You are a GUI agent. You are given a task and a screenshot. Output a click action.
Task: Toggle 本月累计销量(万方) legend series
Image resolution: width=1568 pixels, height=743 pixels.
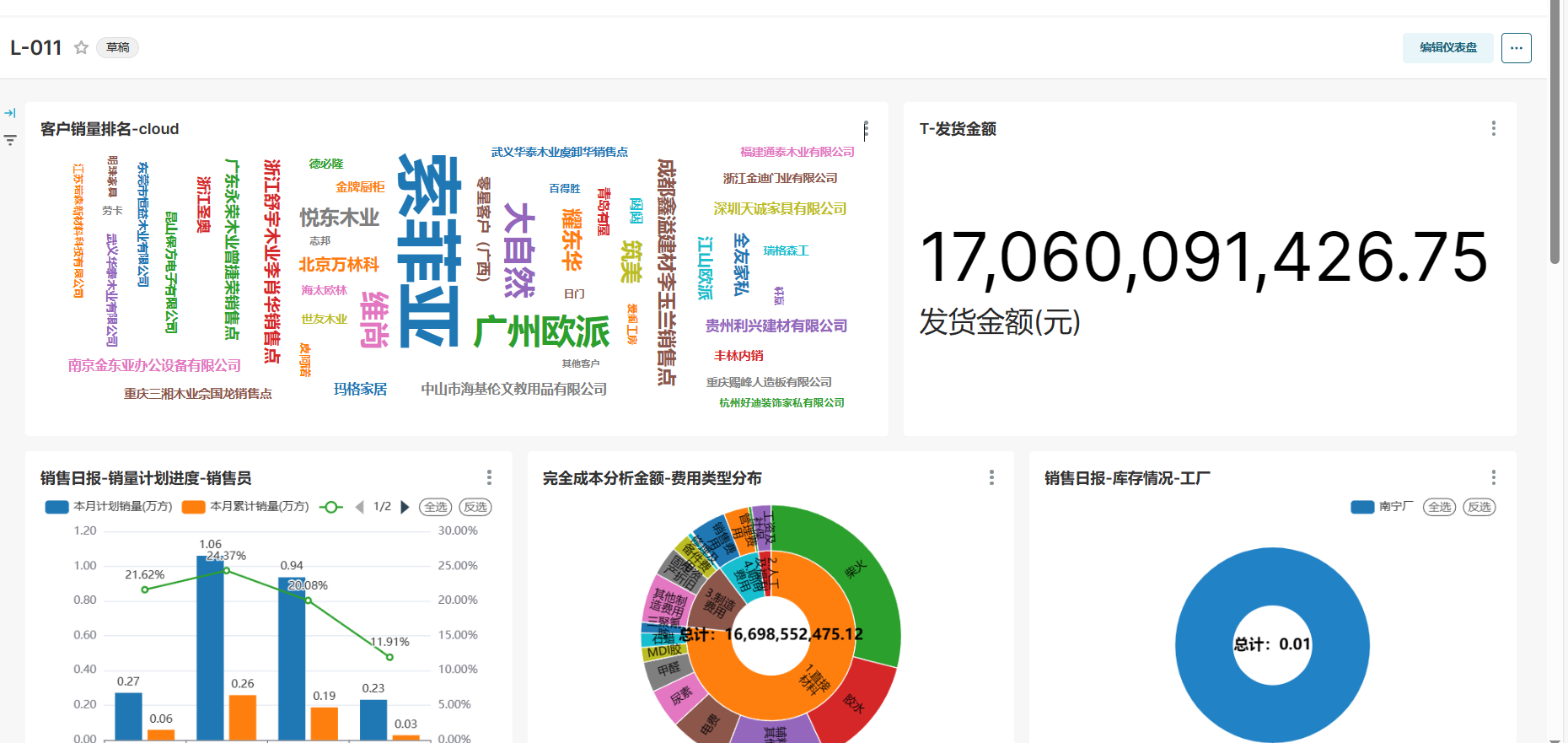pos(245,507)
